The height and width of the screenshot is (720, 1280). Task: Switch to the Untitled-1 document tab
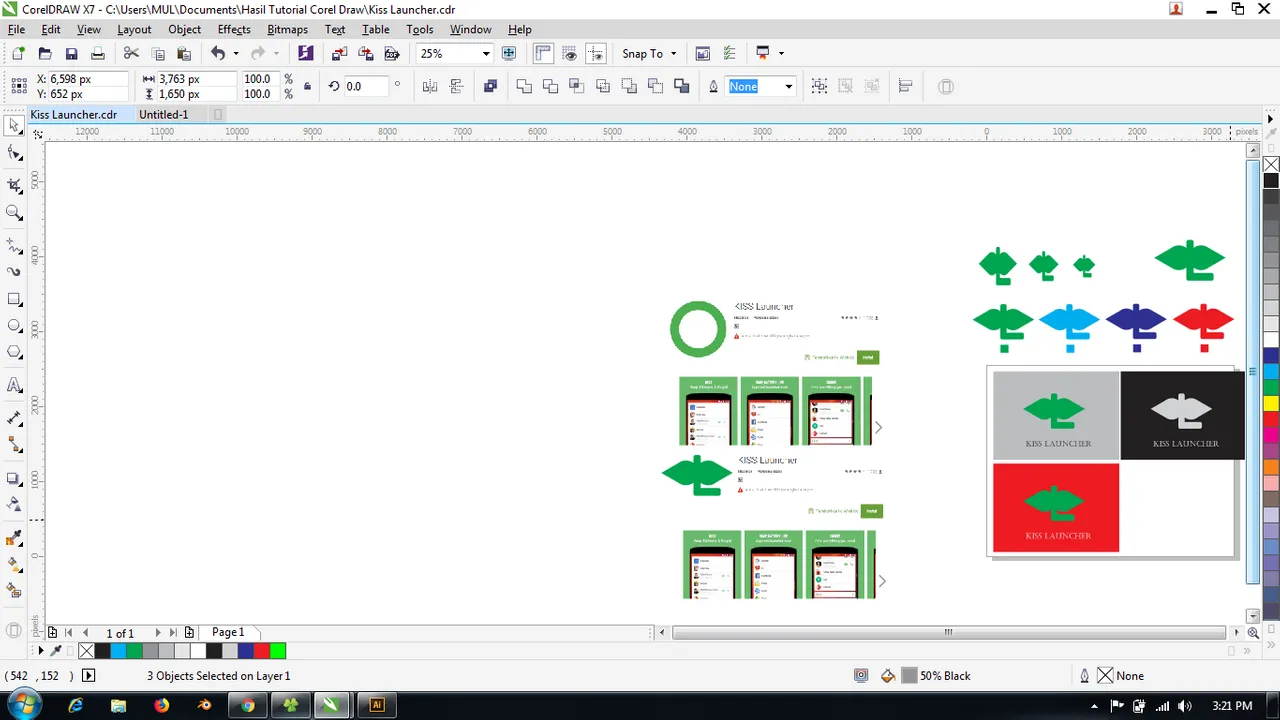164,115
